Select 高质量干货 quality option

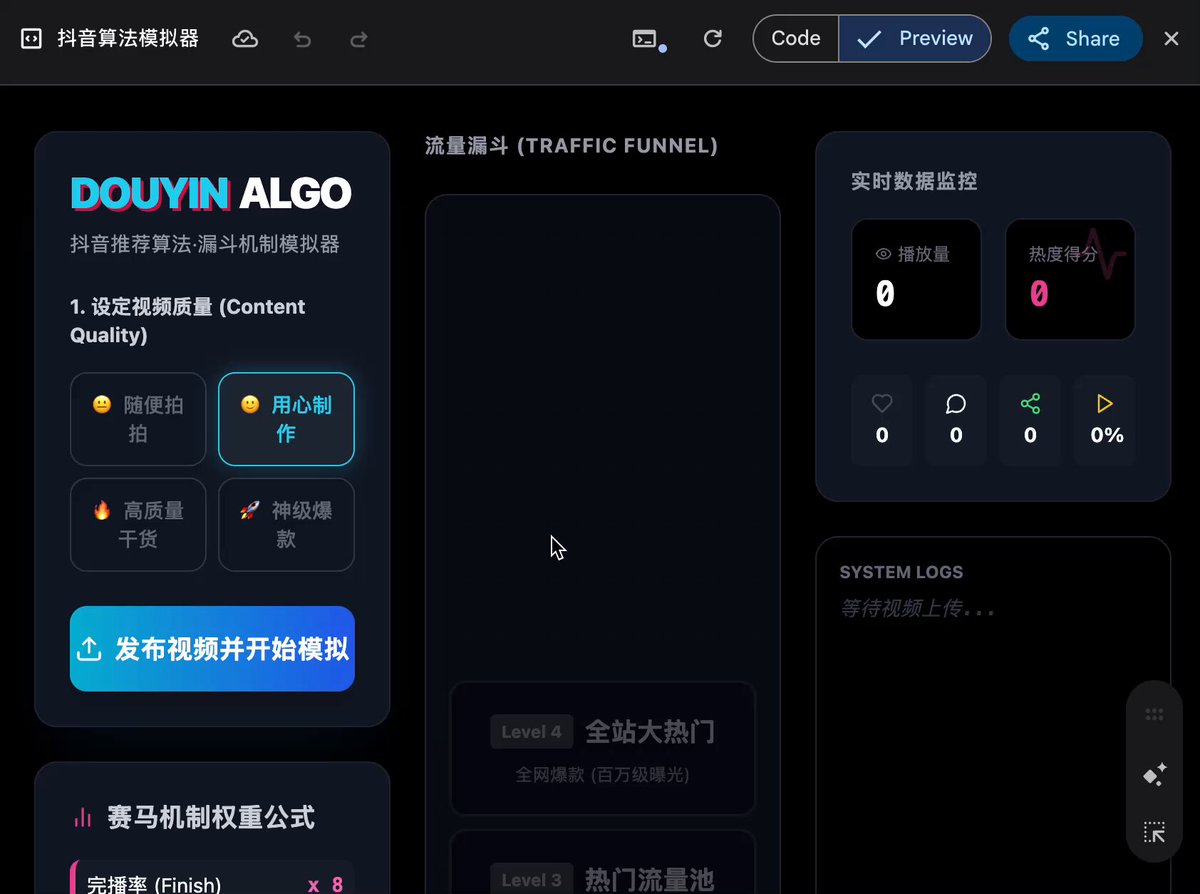pos(138,524)
